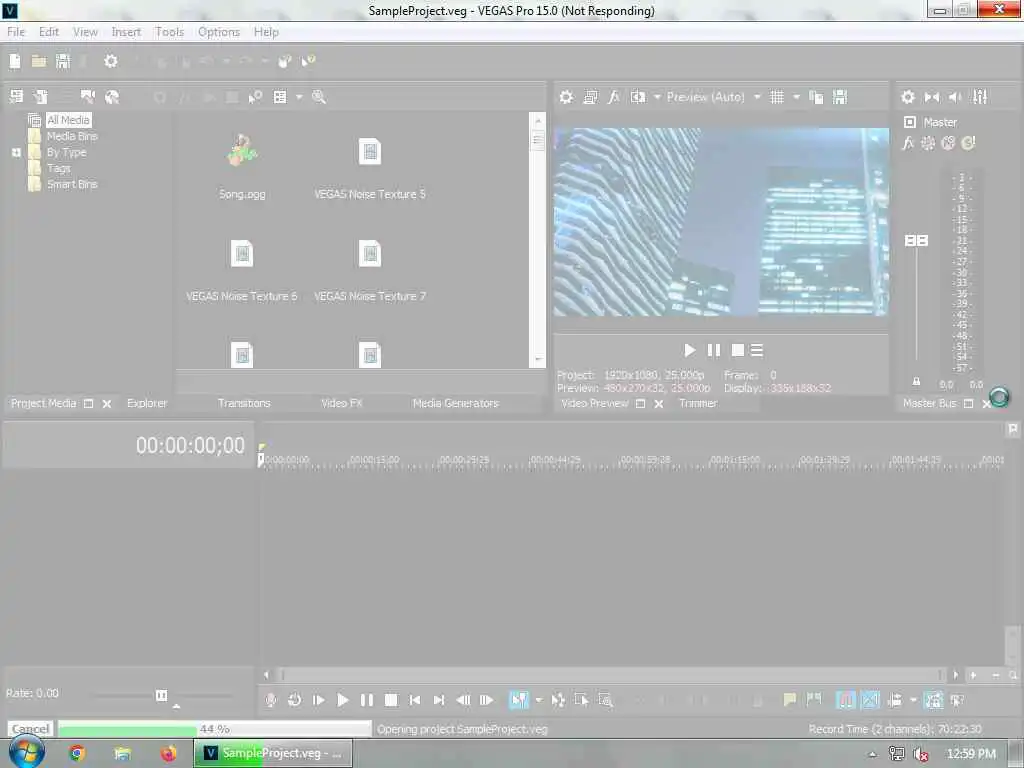Switch to the Explorer tab

(x=147, y=404)
